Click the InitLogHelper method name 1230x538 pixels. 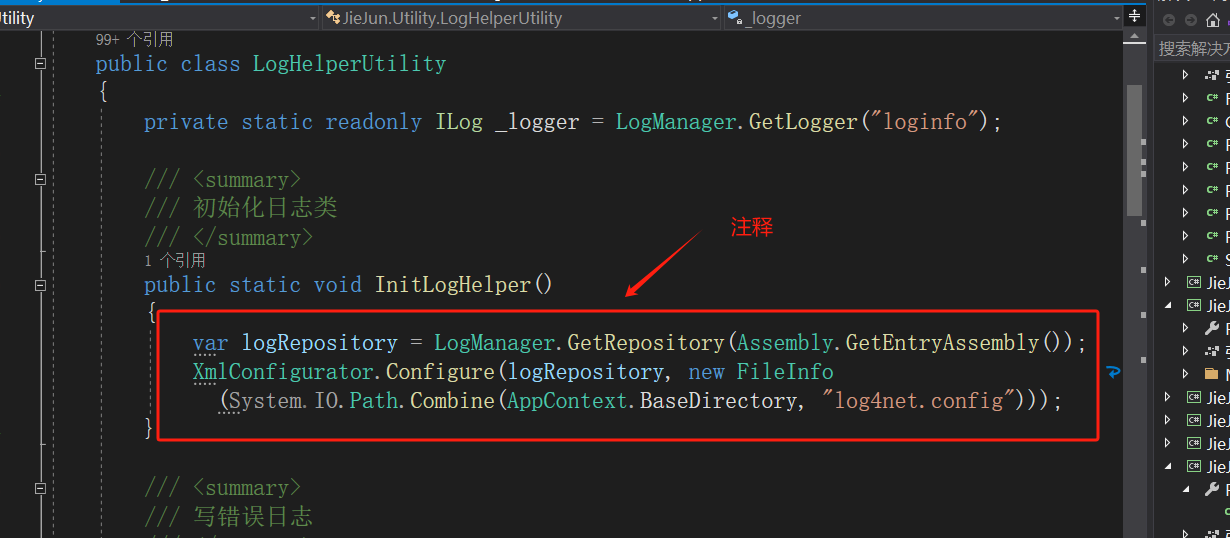click(452, 285)
